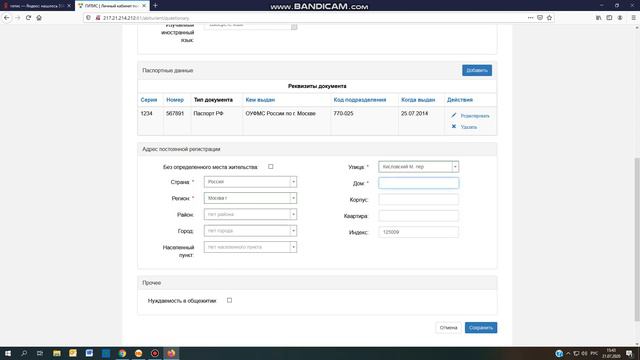Open the Firefox hamburger menu
This screenshot has height=360, width=640.
click(633, 18)
